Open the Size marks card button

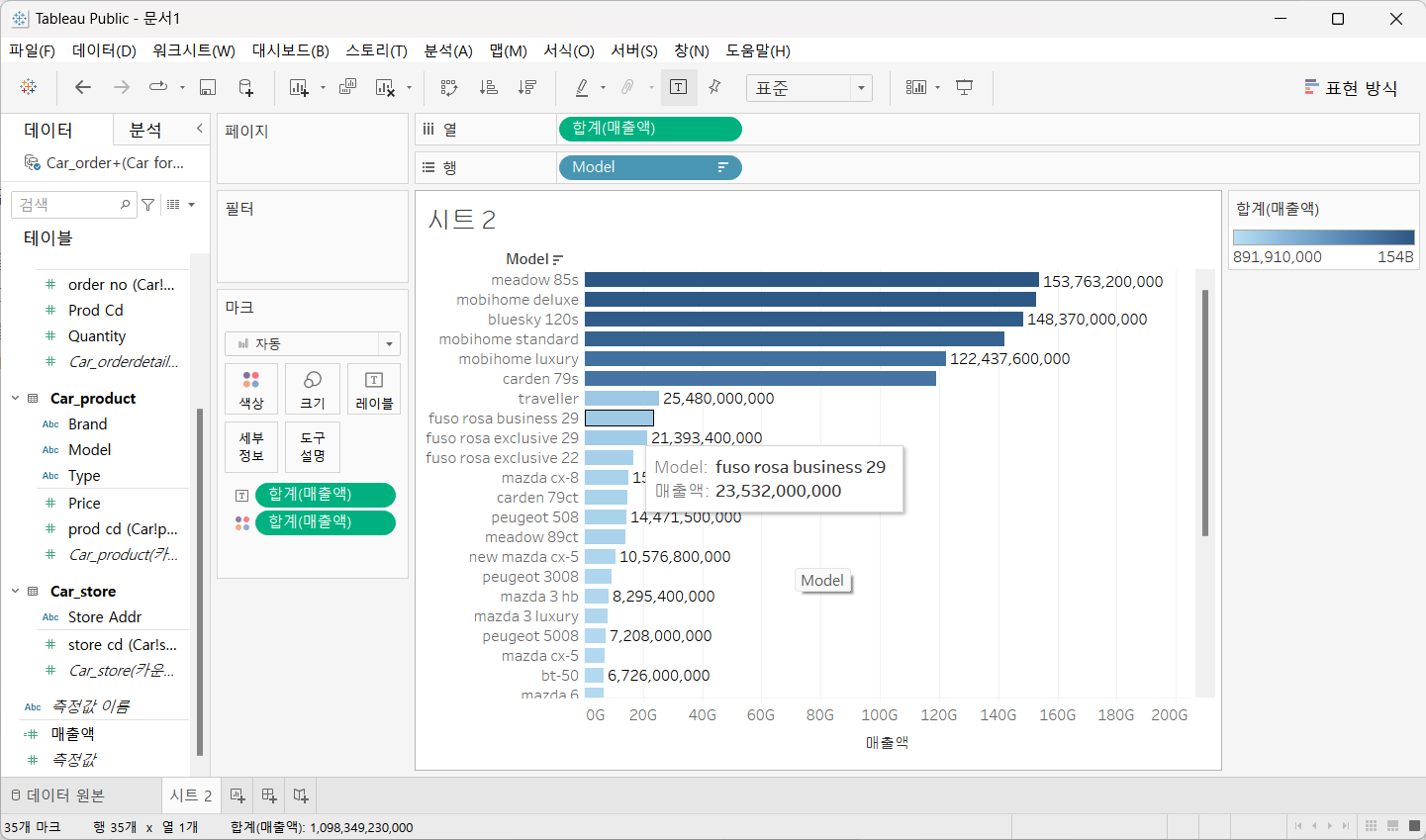pyautogui.click(x=313, y=389)
